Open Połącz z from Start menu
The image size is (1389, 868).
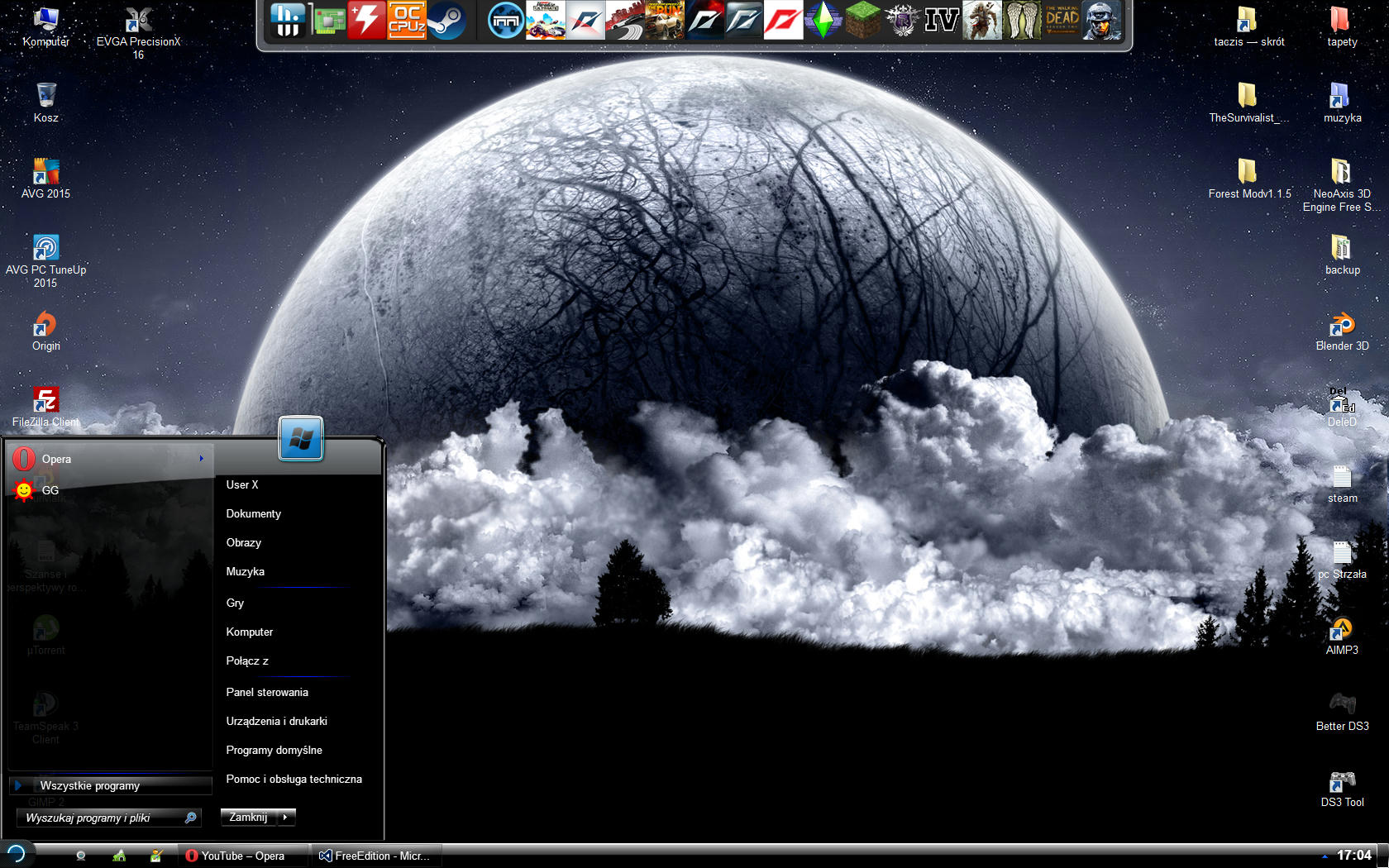pyautogui.click(x=247, y=661)
